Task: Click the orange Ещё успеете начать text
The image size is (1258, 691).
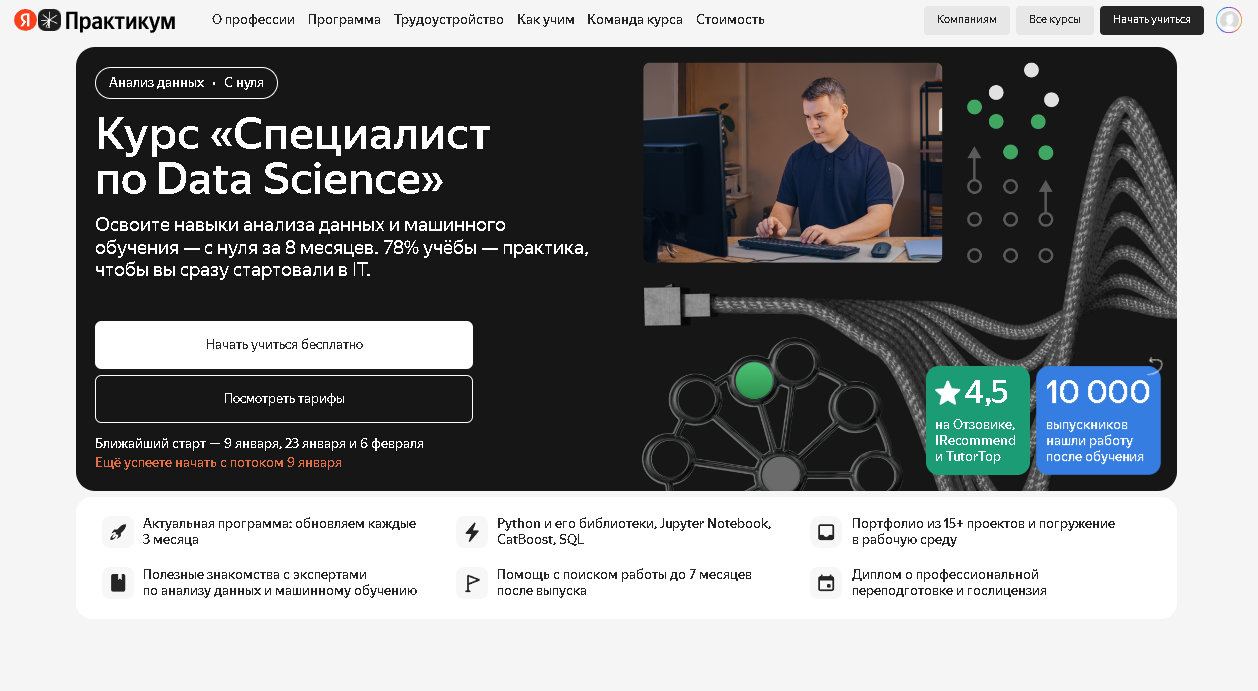Action: point(218,463)
